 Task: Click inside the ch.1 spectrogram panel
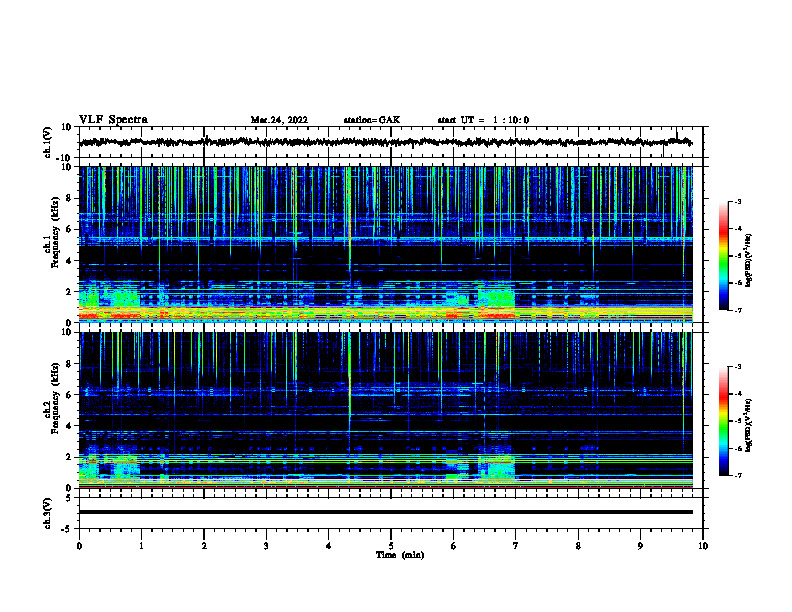(x=385, y=244)
